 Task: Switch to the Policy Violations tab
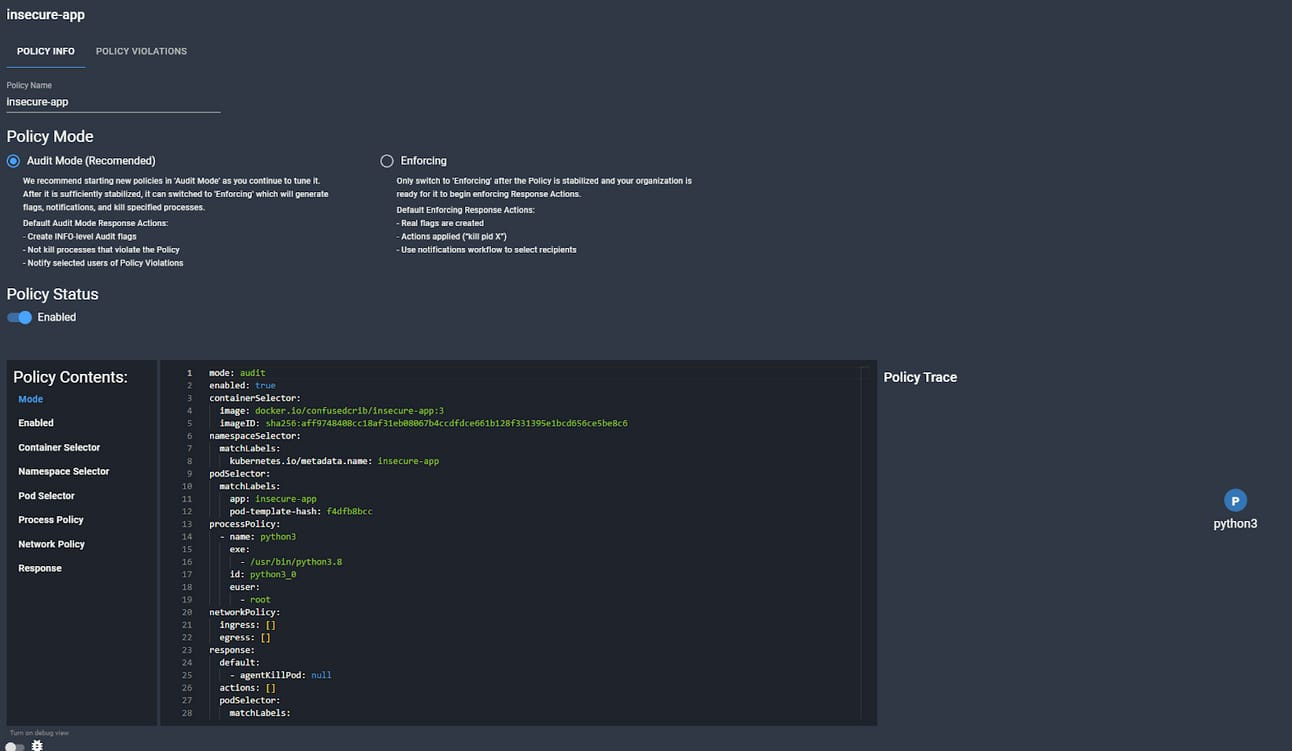pyautogui.click(x=141, y=51)
